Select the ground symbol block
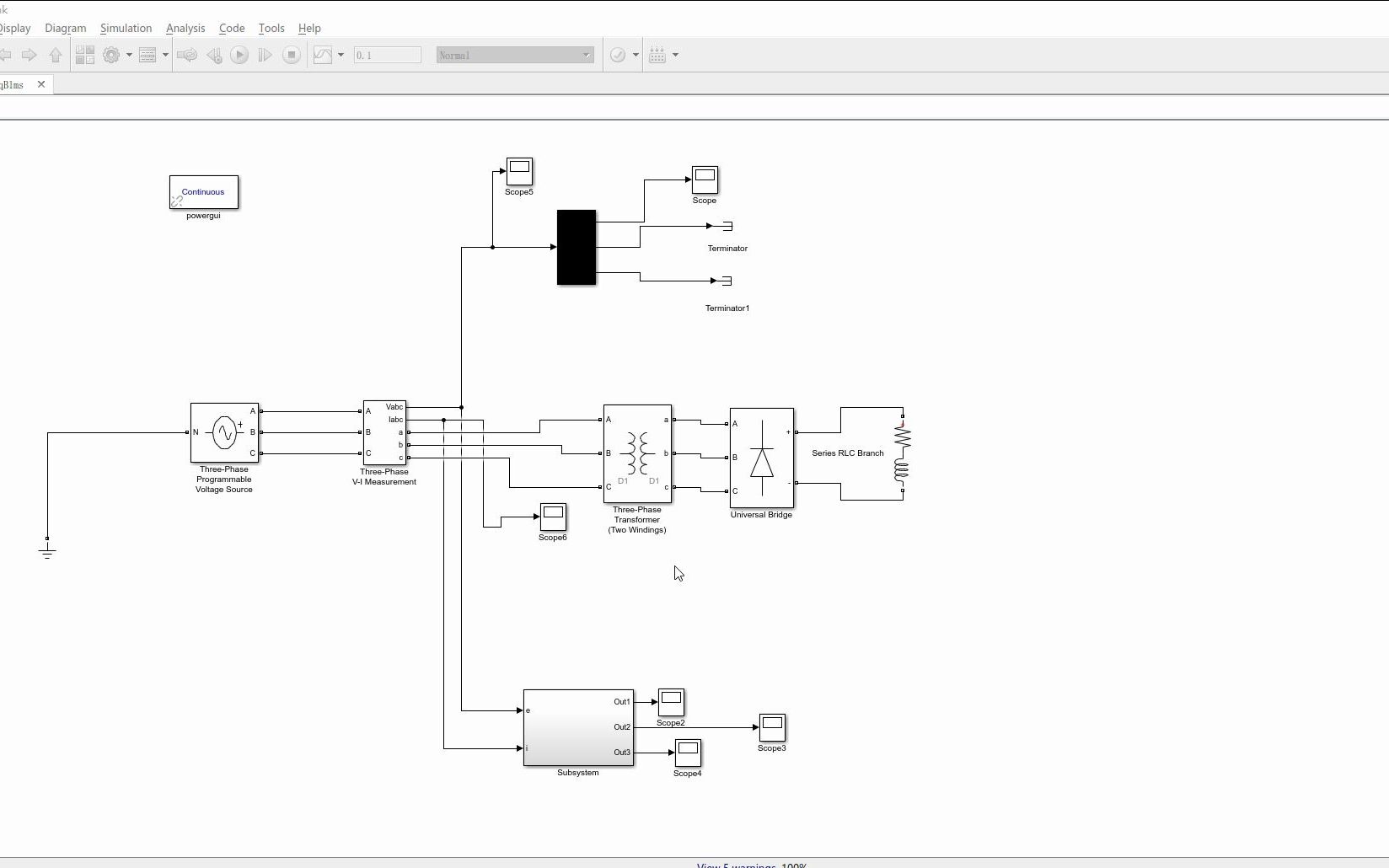The height and width of the screenshot is (868, 1389). pyautogui.click(x=47, y=549)
